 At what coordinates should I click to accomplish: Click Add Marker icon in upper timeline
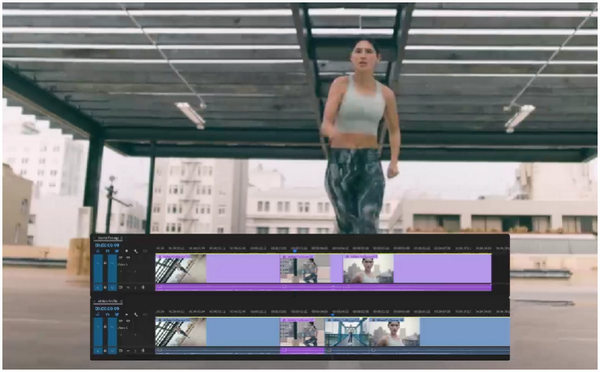tap(127, 251)
